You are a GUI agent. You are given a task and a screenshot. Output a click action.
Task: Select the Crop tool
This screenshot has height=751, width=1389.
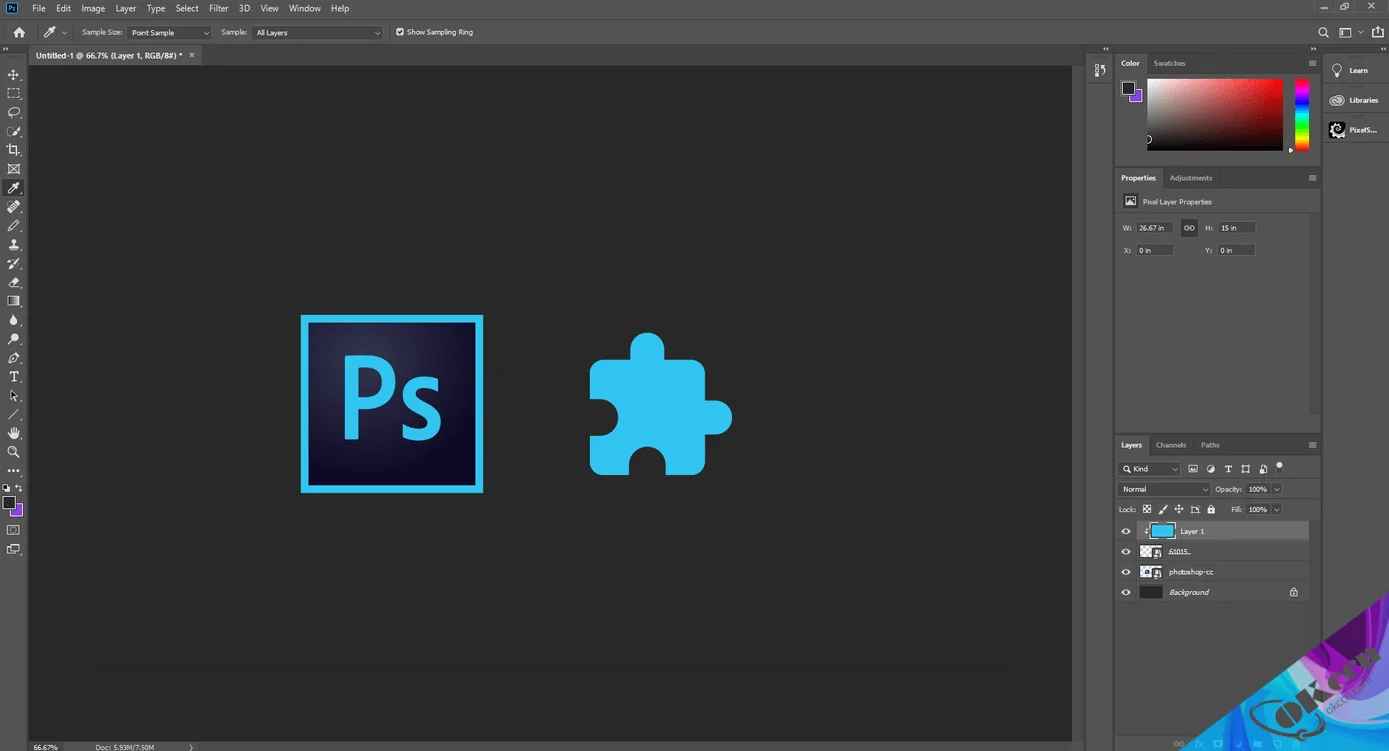pyautogui.click(x=14, y=150)
